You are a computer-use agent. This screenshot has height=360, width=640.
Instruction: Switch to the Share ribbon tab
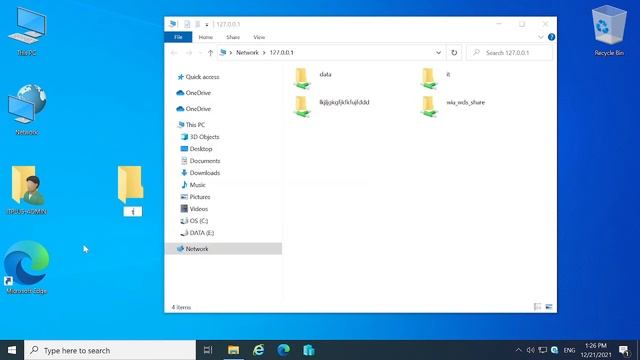click(x=233, y=37)
